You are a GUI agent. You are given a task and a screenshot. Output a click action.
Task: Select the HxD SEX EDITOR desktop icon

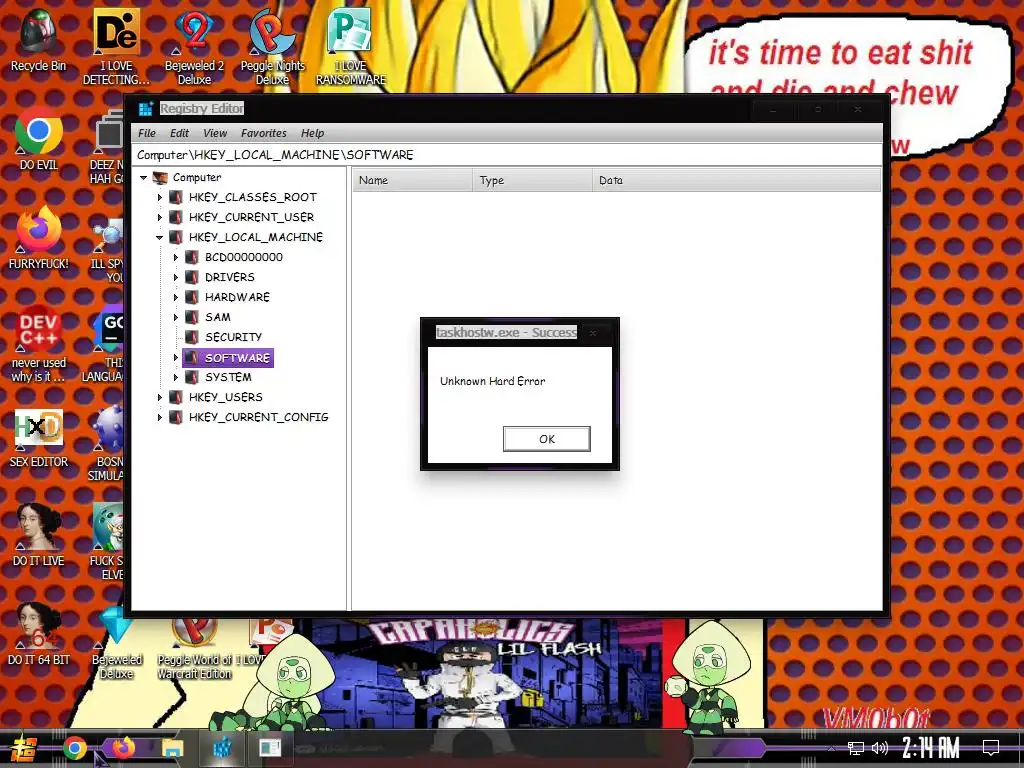[x=39, y=439]
